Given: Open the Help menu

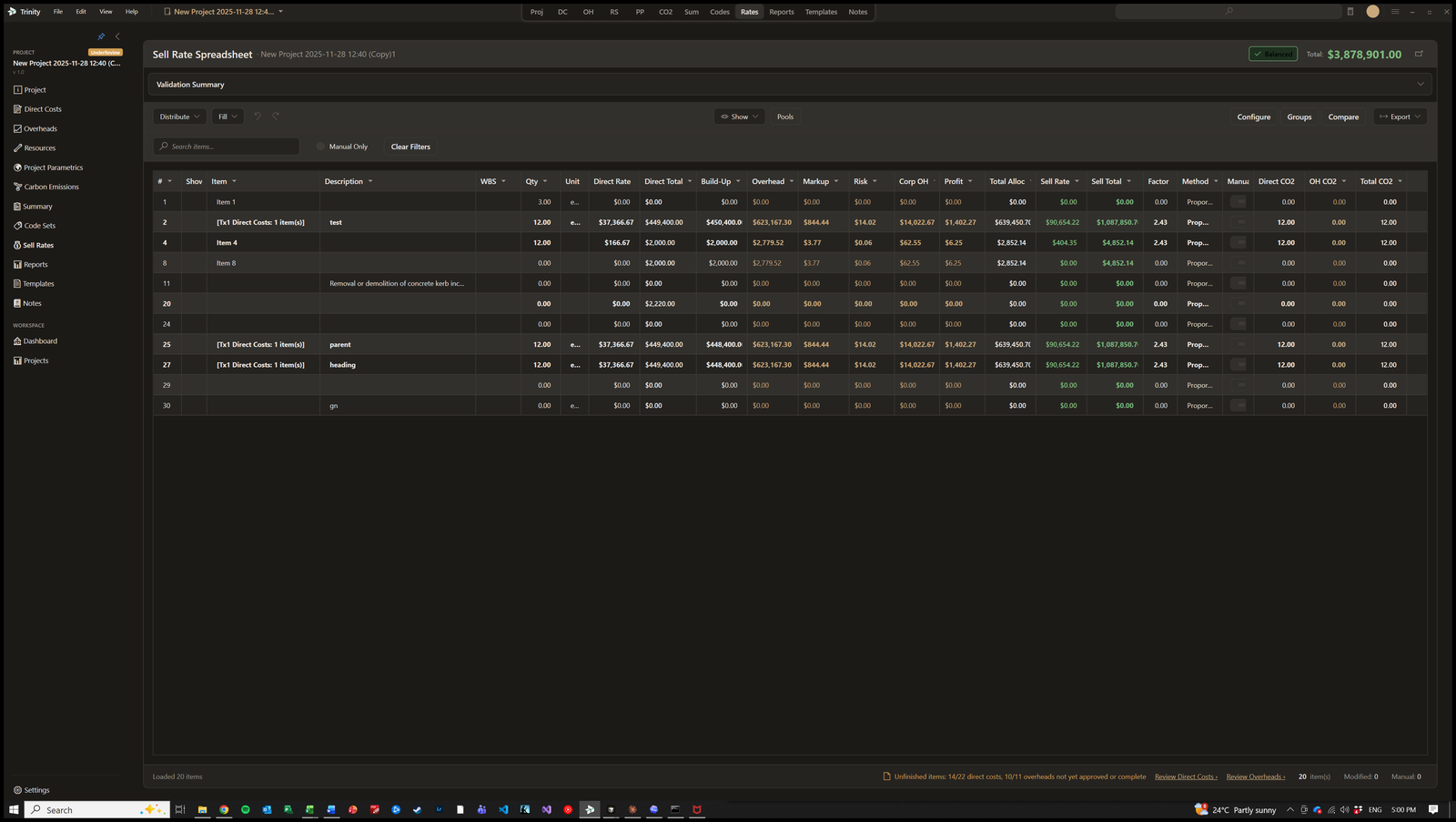Looking at the screenshot, I should click(132, 12).
